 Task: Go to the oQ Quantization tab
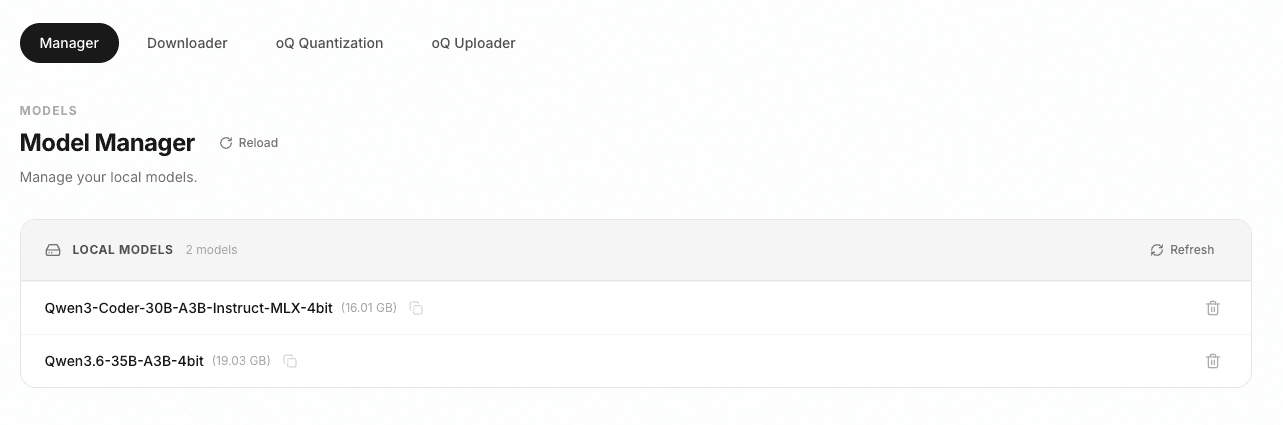pos(329,43)
